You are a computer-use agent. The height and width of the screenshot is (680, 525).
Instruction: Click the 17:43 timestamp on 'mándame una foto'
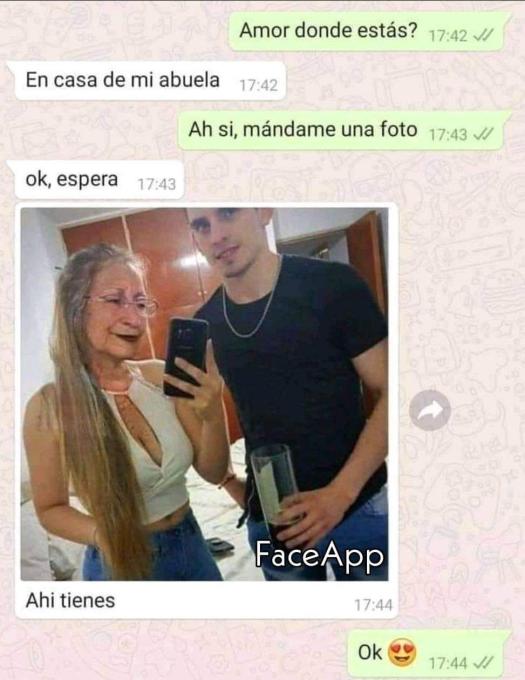pyautogui.click(x=448, y=135)
